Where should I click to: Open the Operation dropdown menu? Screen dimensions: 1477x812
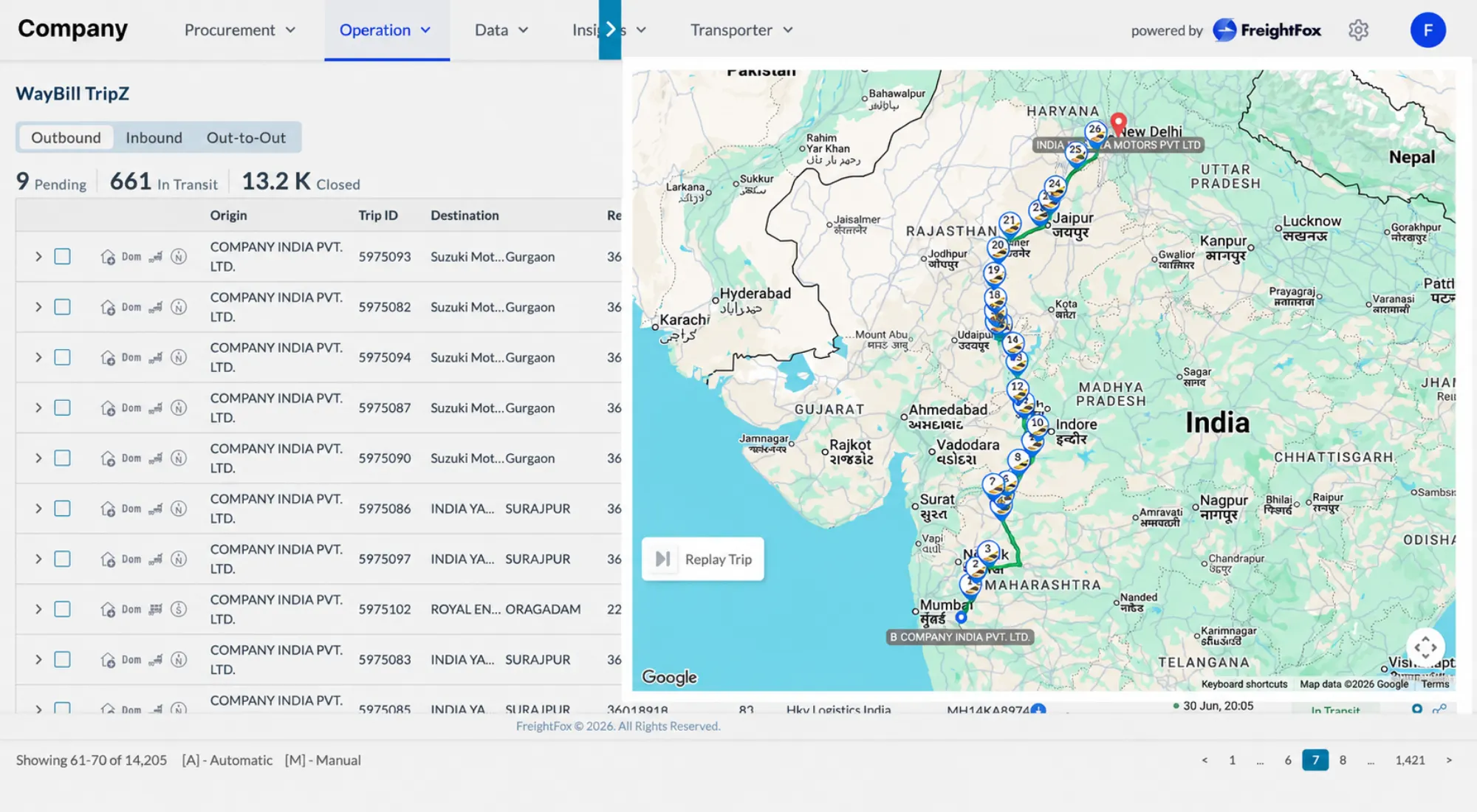(x=385, y=30)
